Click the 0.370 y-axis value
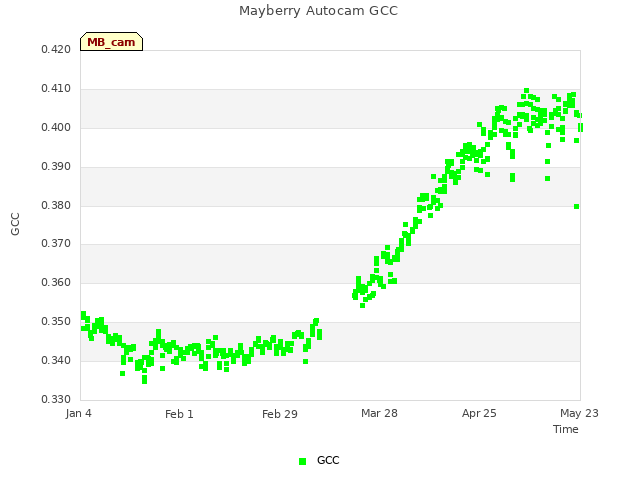This screenshot has width=640, height=480. tap(56, 244)
